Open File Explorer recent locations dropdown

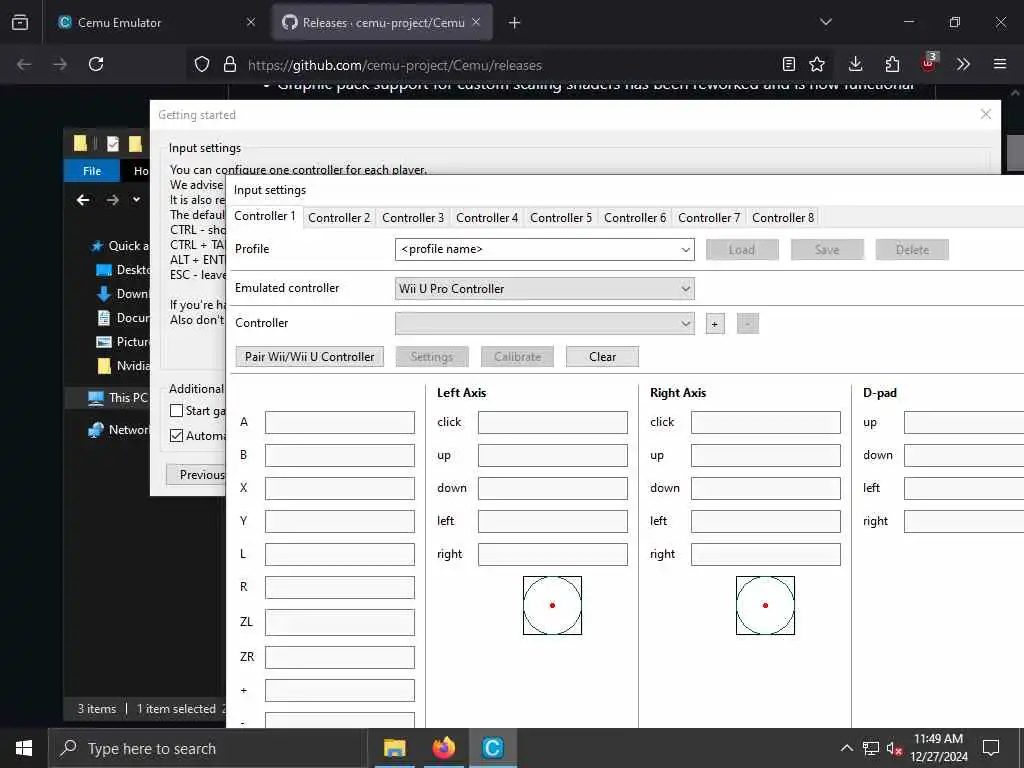coord(136,200)
